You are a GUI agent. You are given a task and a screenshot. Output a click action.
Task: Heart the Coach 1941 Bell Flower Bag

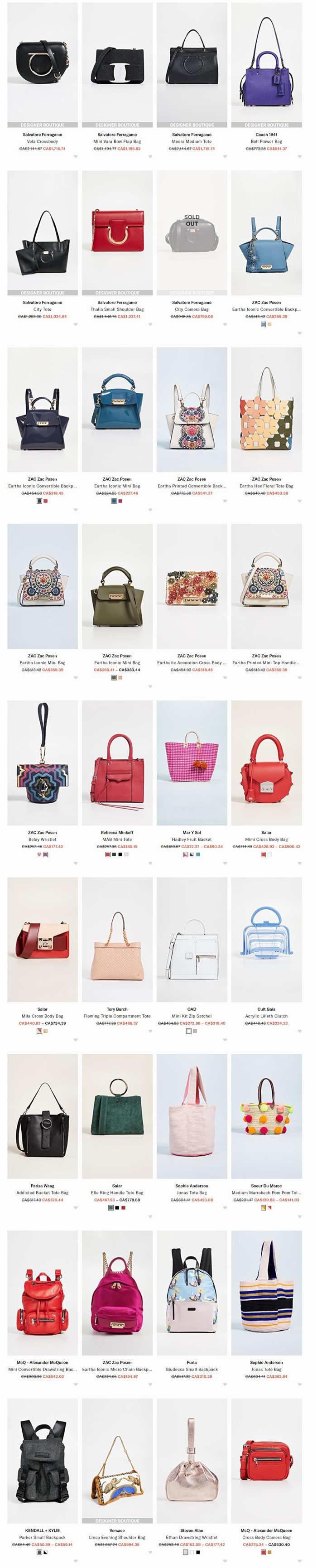tap(299, 156)
